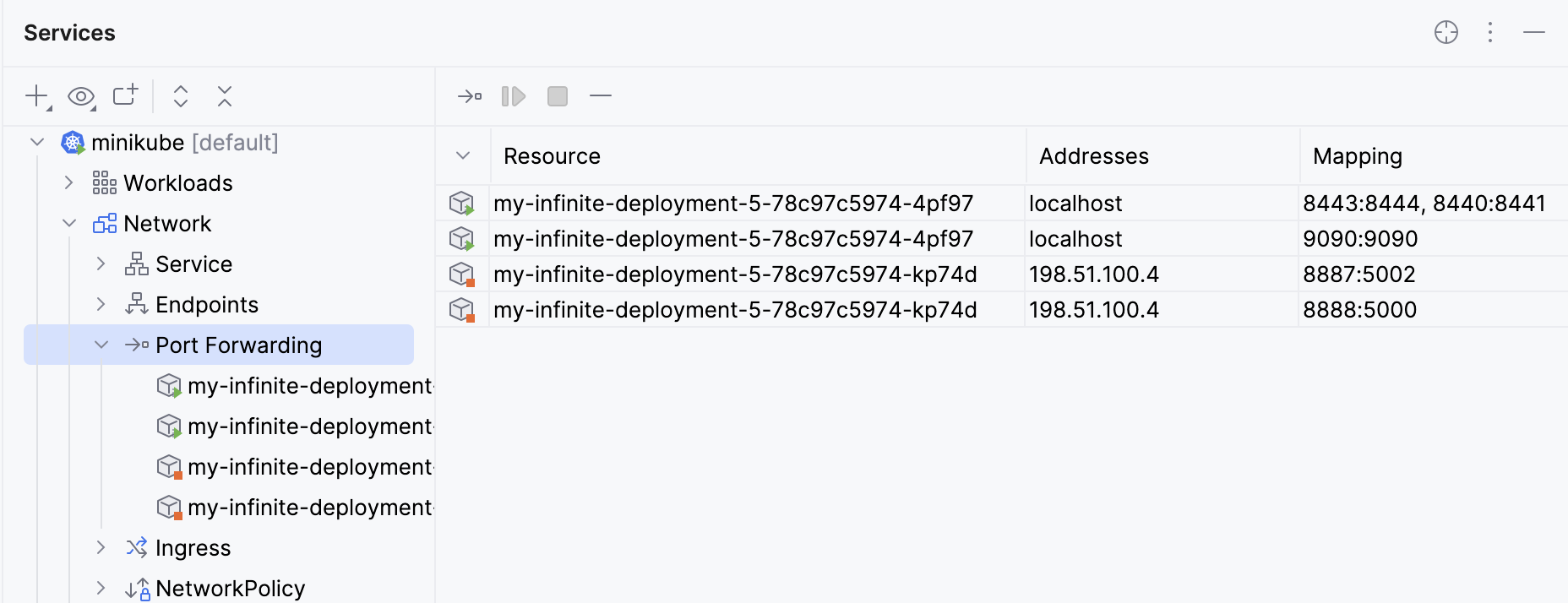Collapse the Network tree node

[69, 224]
